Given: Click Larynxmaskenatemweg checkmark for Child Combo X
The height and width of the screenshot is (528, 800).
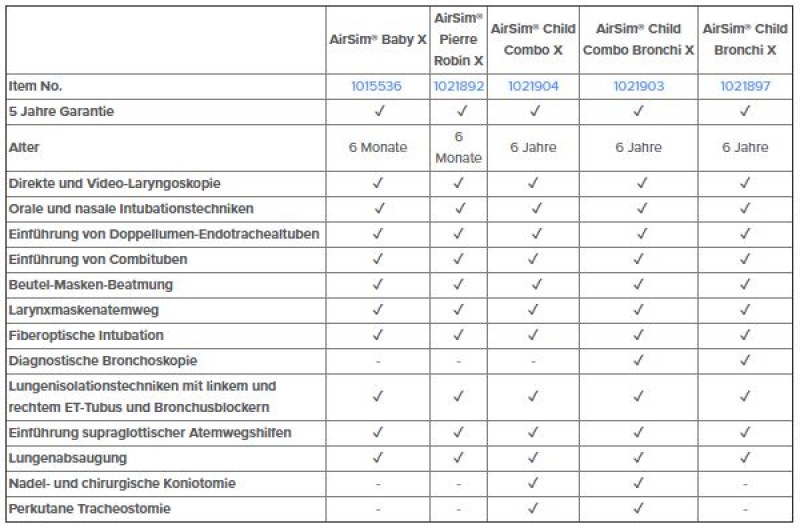Looking at the screenshot, I should [533, 310].
